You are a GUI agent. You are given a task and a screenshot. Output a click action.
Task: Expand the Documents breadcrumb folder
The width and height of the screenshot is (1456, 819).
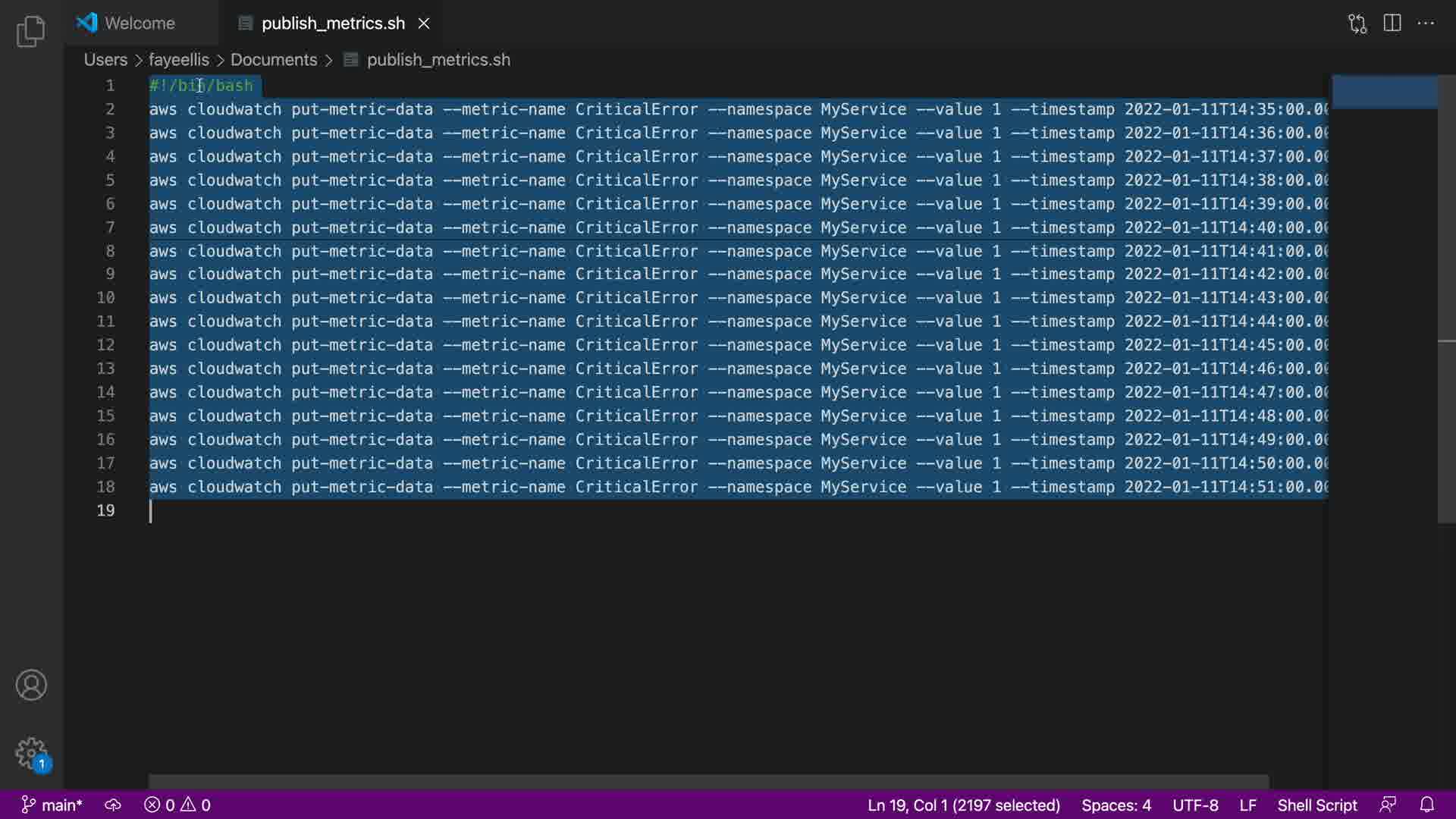click(273, 60)
